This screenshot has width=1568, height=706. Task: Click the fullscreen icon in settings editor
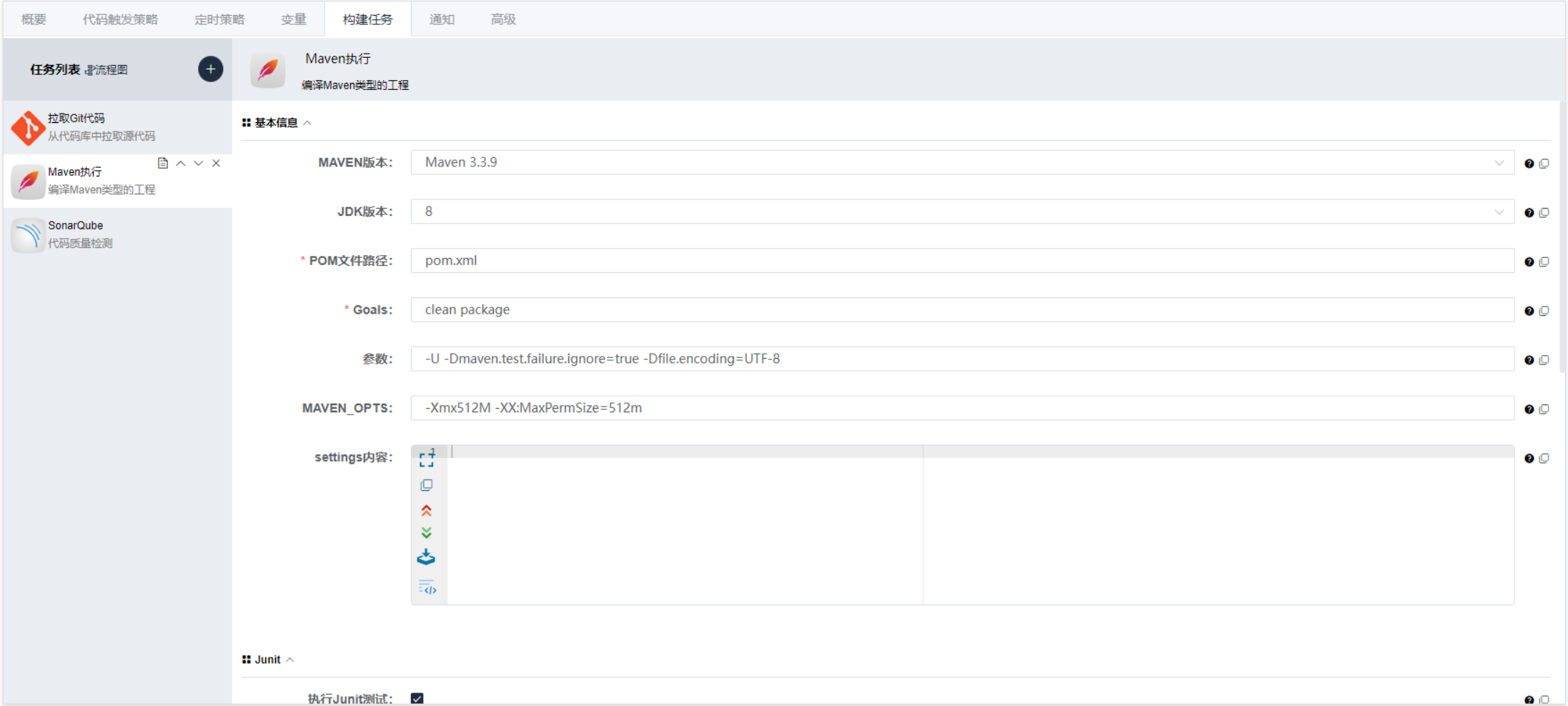[427, 459]
